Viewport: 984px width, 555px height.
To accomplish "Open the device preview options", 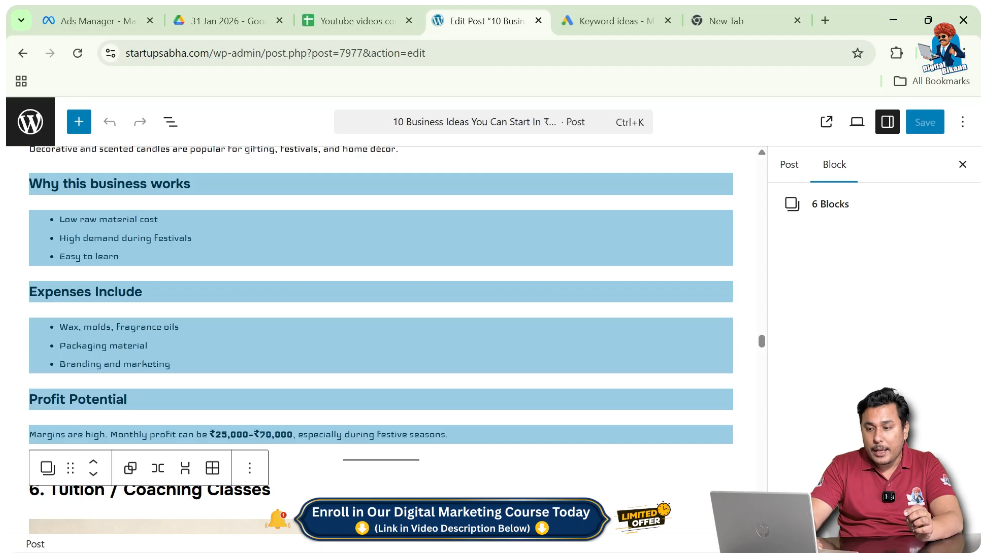I will coord(857,122).
